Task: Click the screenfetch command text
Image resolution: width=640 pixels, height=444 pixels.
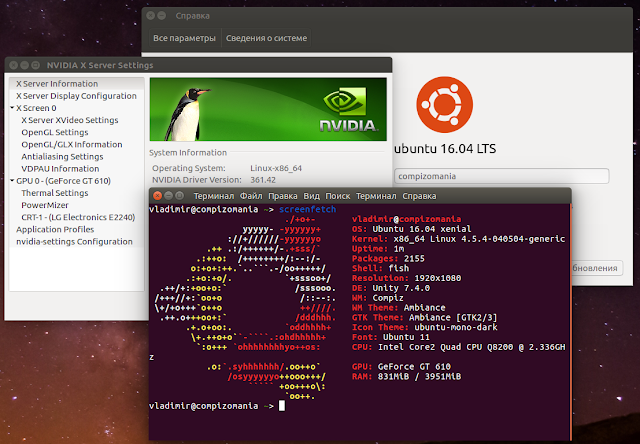Action: 307,209
